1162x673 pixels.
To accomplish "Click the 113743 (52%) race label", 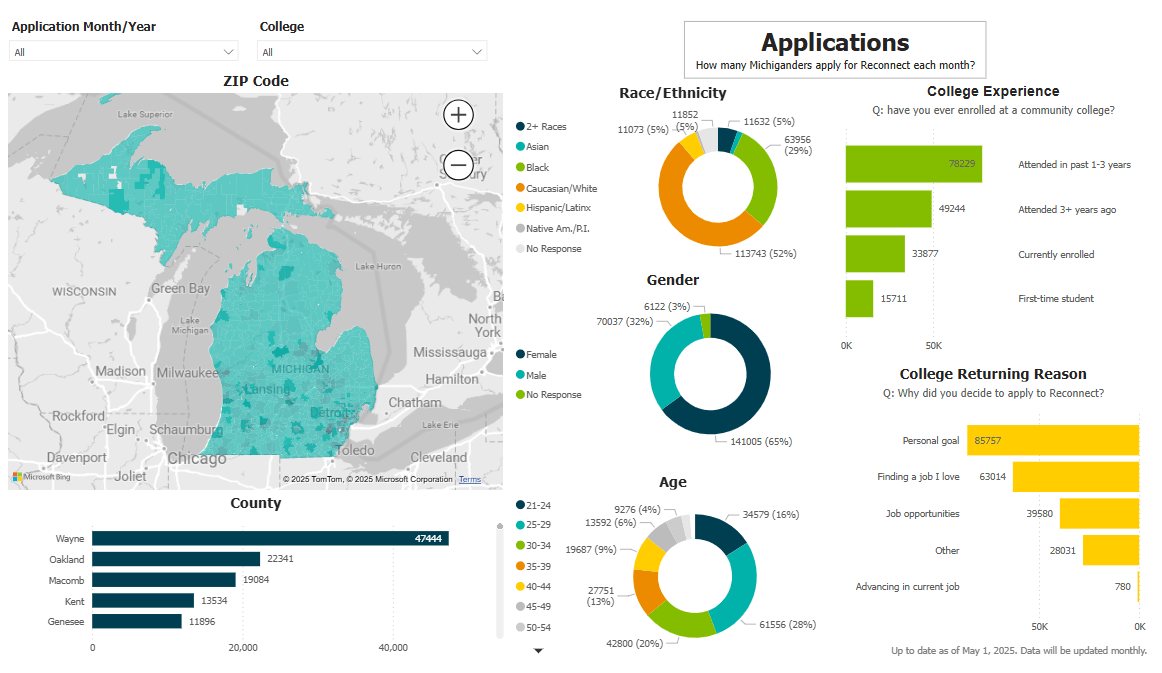I will coord(766,253).
